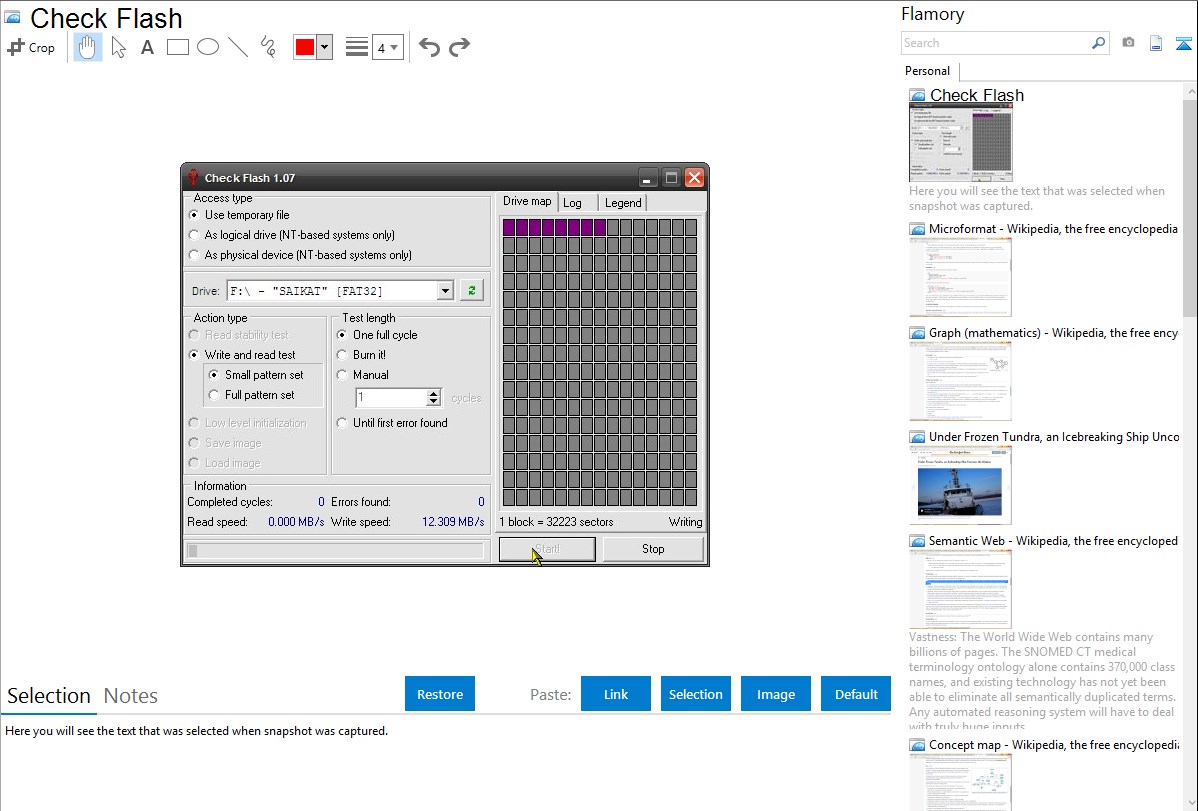This screenshot has height=811, width=1198.
Task: Click the Paste Link button
Action: pyautogui.click(x=616, y=694)
